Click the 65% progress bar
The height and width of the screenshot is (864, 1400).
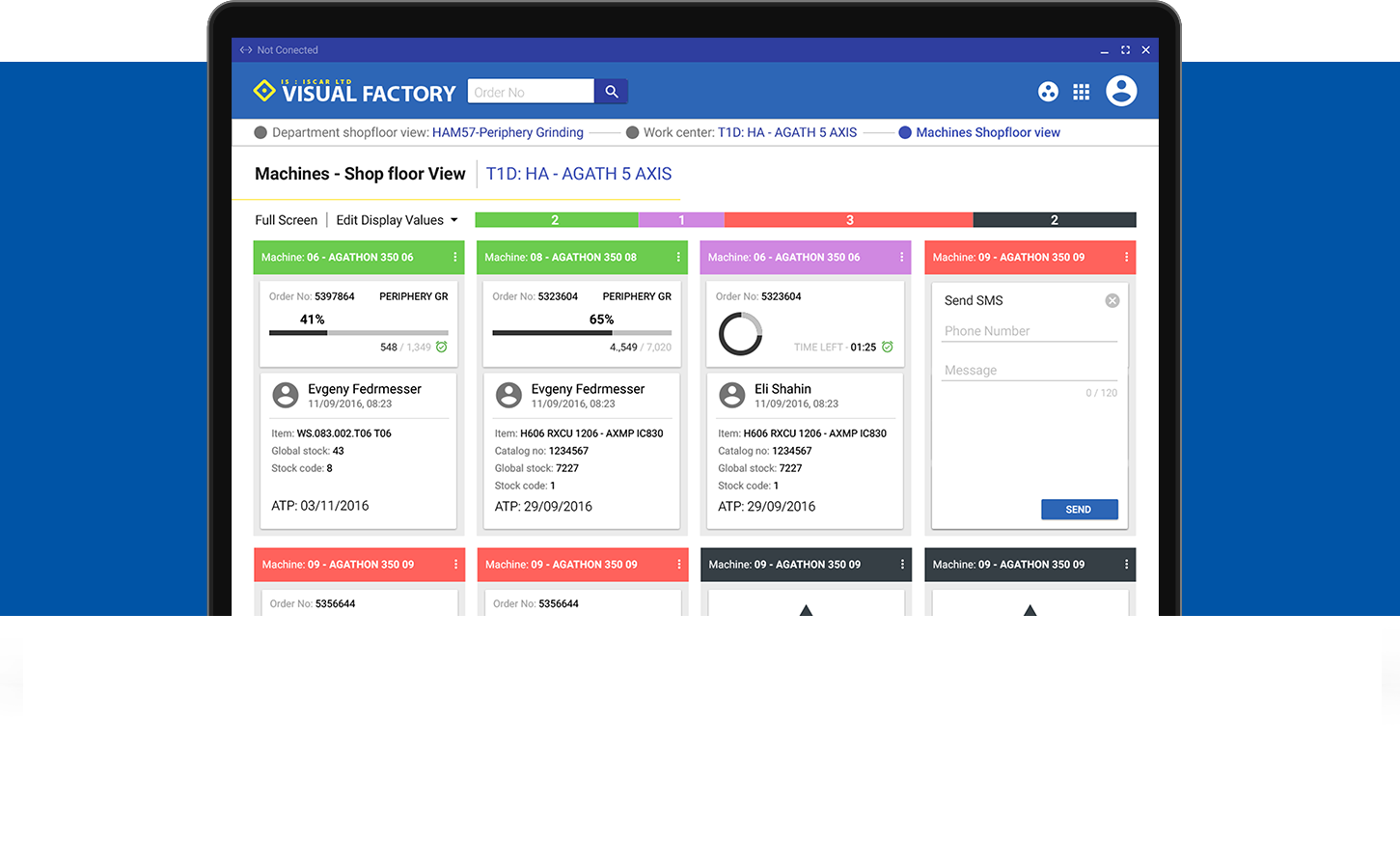coord(582,333)
